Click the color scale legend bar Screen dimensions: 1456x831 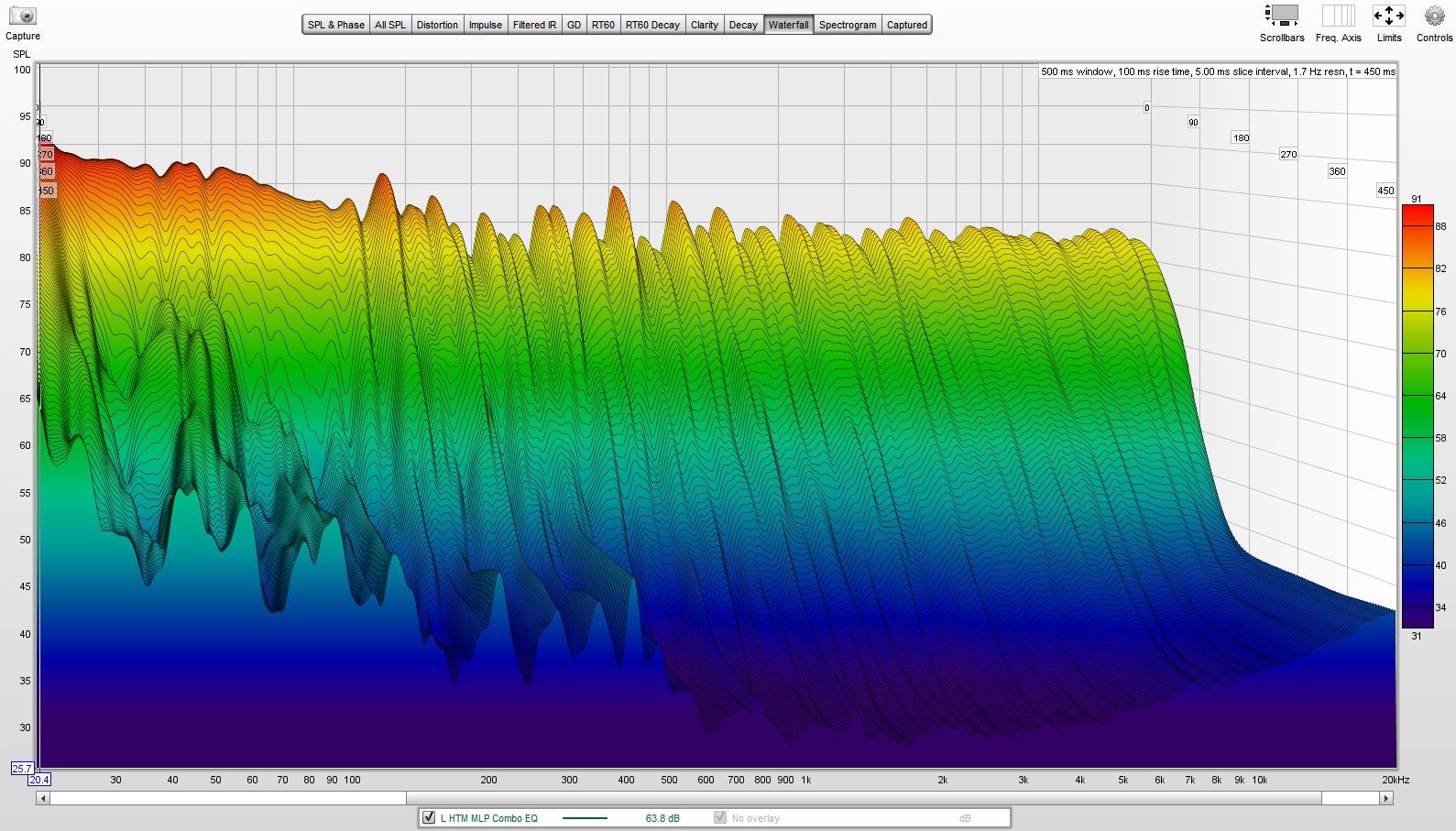[1417, 416]
